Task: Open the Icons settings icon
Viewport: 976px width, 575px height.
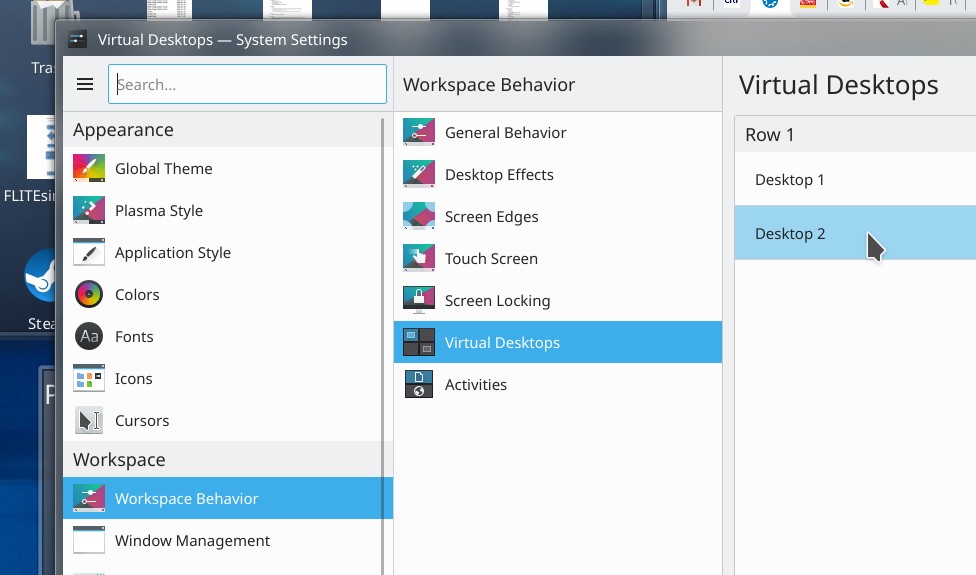Action: point(89,378)
